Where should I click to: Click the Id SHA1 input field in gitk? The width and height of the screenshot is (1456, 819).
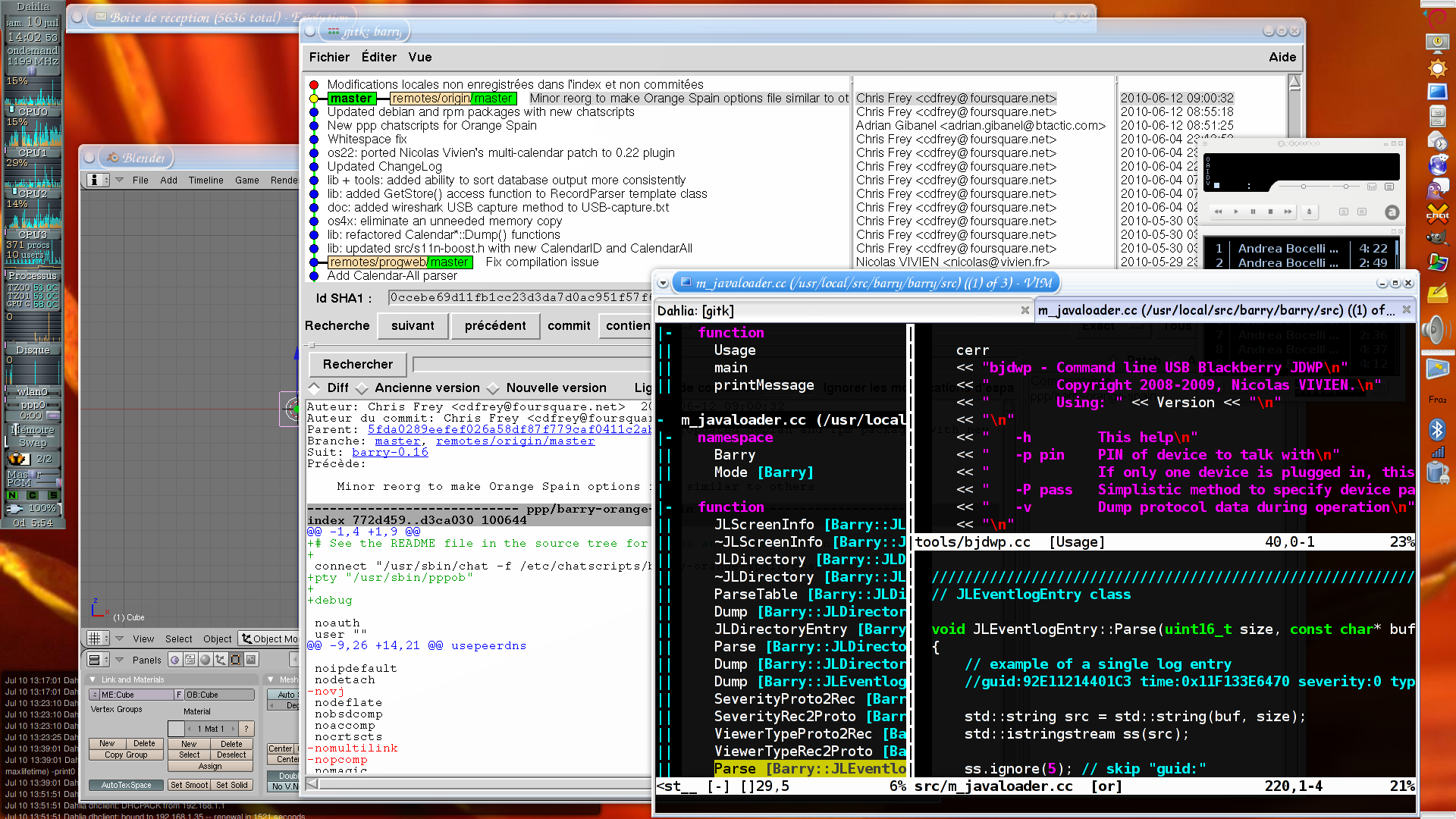(520, 298)
